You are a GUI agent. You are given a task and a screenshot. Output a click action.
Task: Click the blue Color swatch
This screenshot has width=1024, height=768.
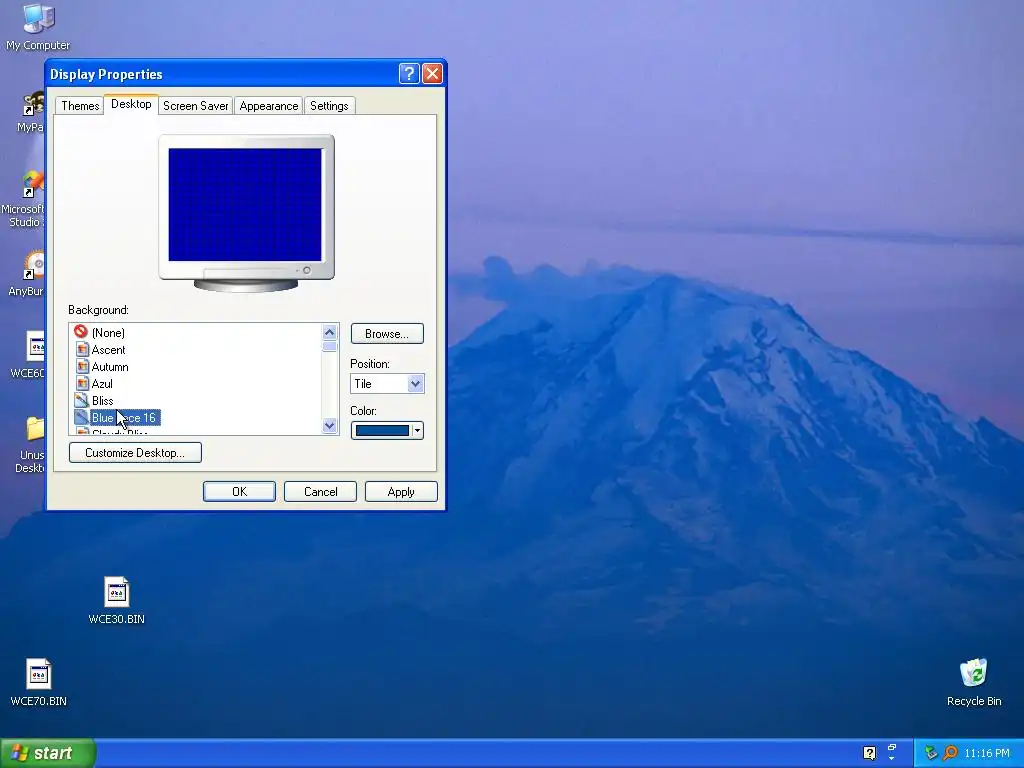382,430
